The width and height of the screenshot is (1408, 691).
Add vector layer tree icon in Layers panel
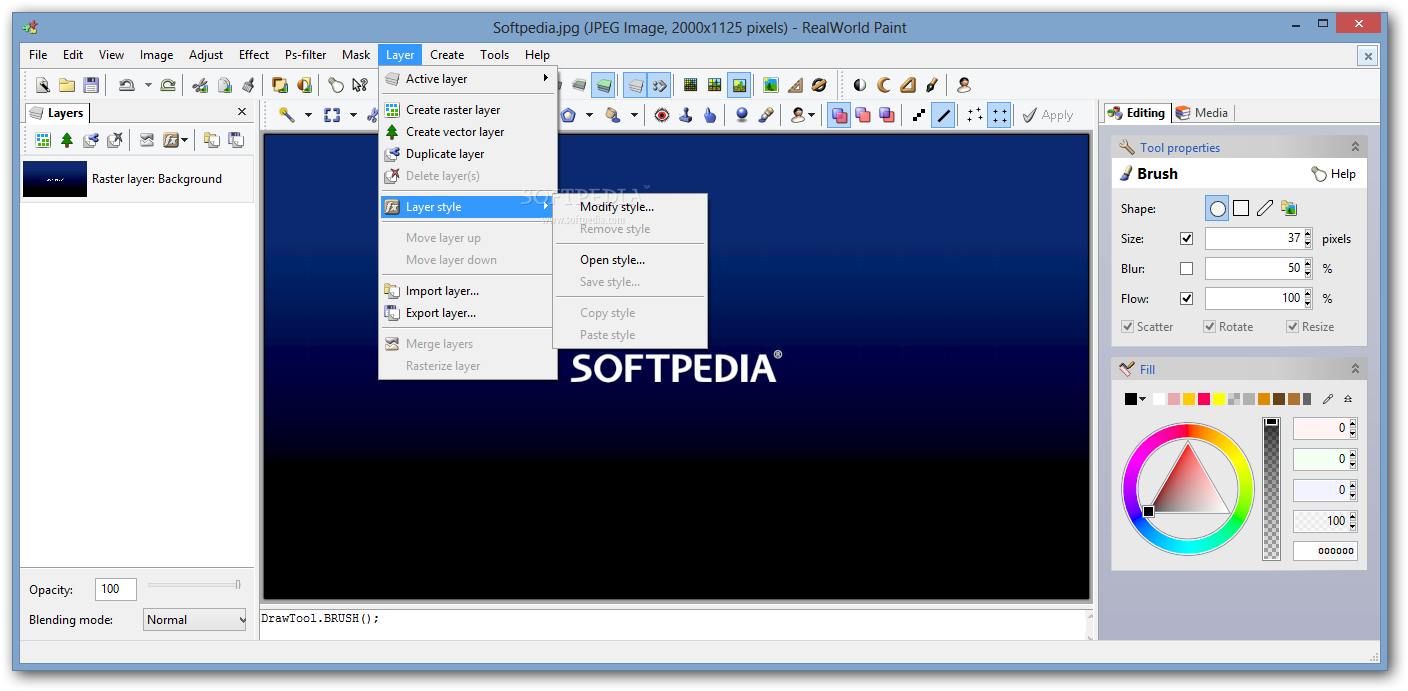pos(67,140)
